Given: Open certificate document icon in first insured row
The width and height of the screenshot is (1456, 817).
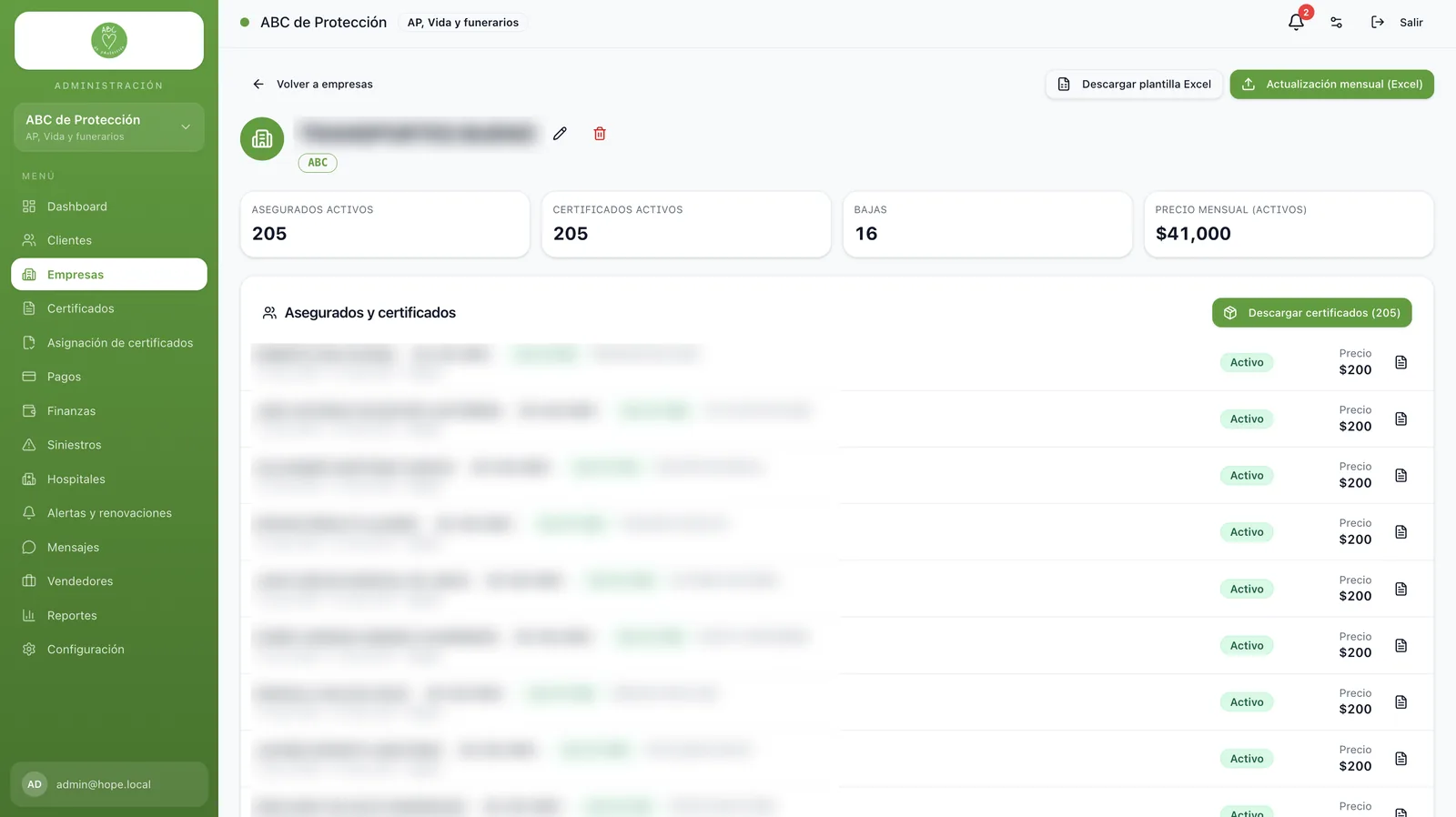Looking at the screenshot, I should (1400, 362).
